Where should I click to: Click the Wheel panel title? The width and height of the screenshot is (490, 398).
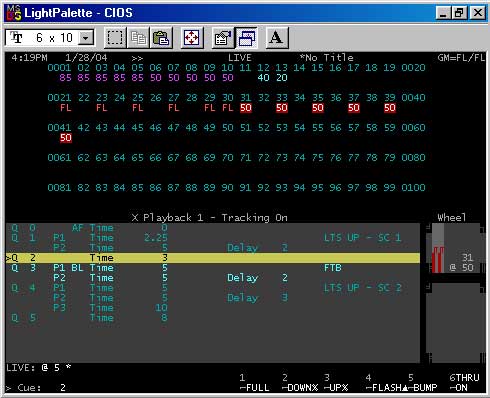452,218
